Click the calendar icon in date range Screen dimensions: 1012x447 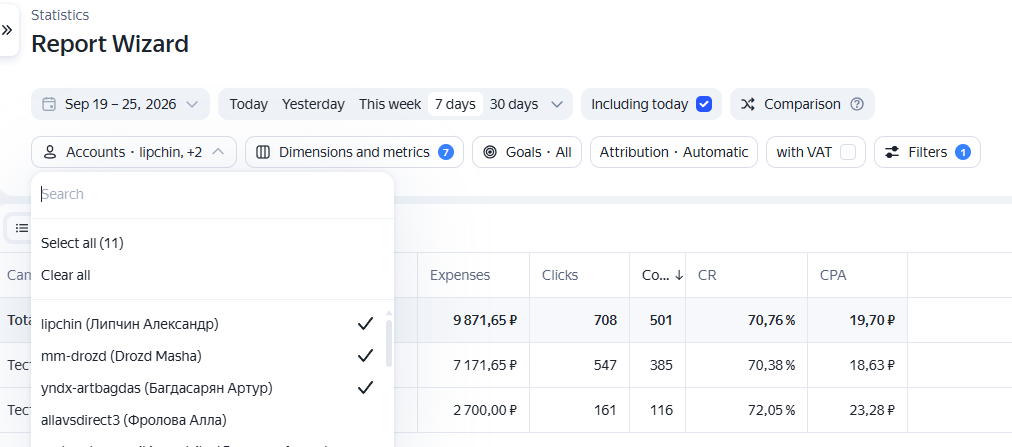pos(49,104)
